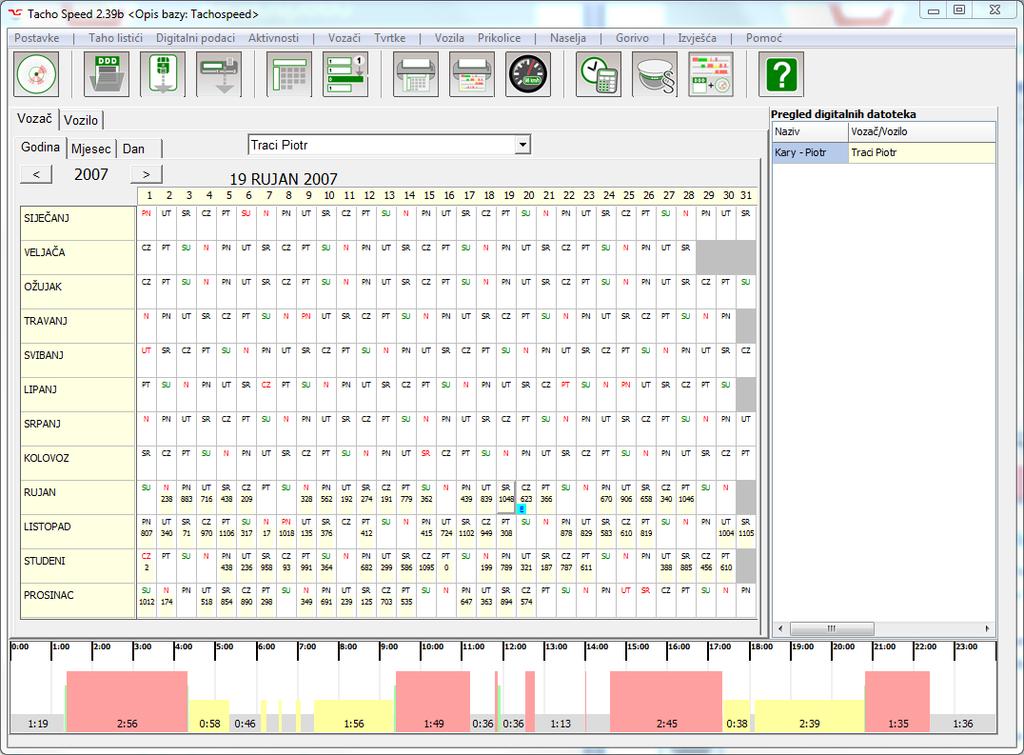Screen dimensions: 1024x755
Task: Select STUDENI 15 cell with value 1095
Action: [x=426, y=566]
